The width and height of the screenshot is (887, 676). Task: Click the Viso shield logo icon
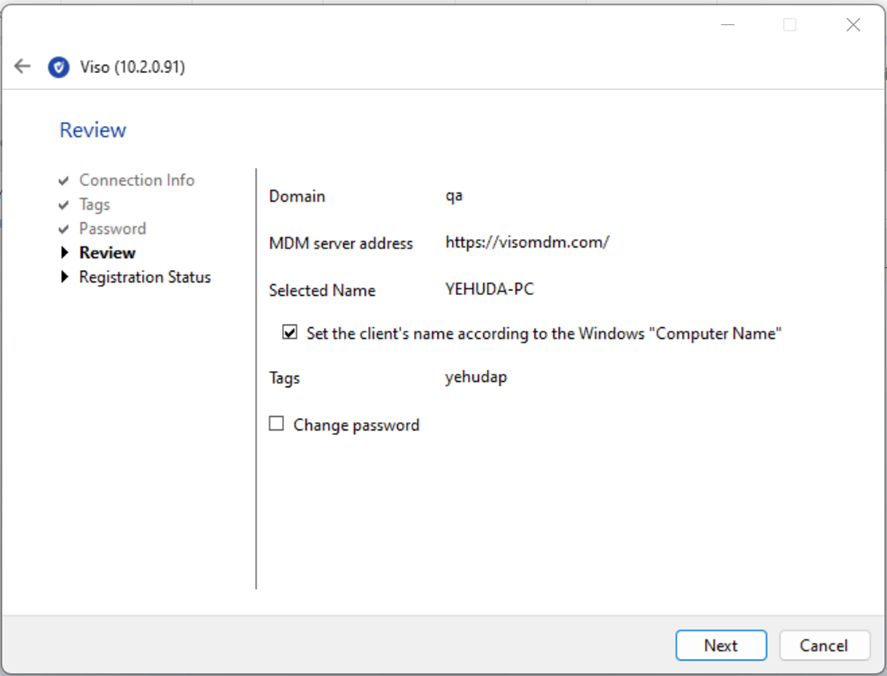click(x=59, y=67)
